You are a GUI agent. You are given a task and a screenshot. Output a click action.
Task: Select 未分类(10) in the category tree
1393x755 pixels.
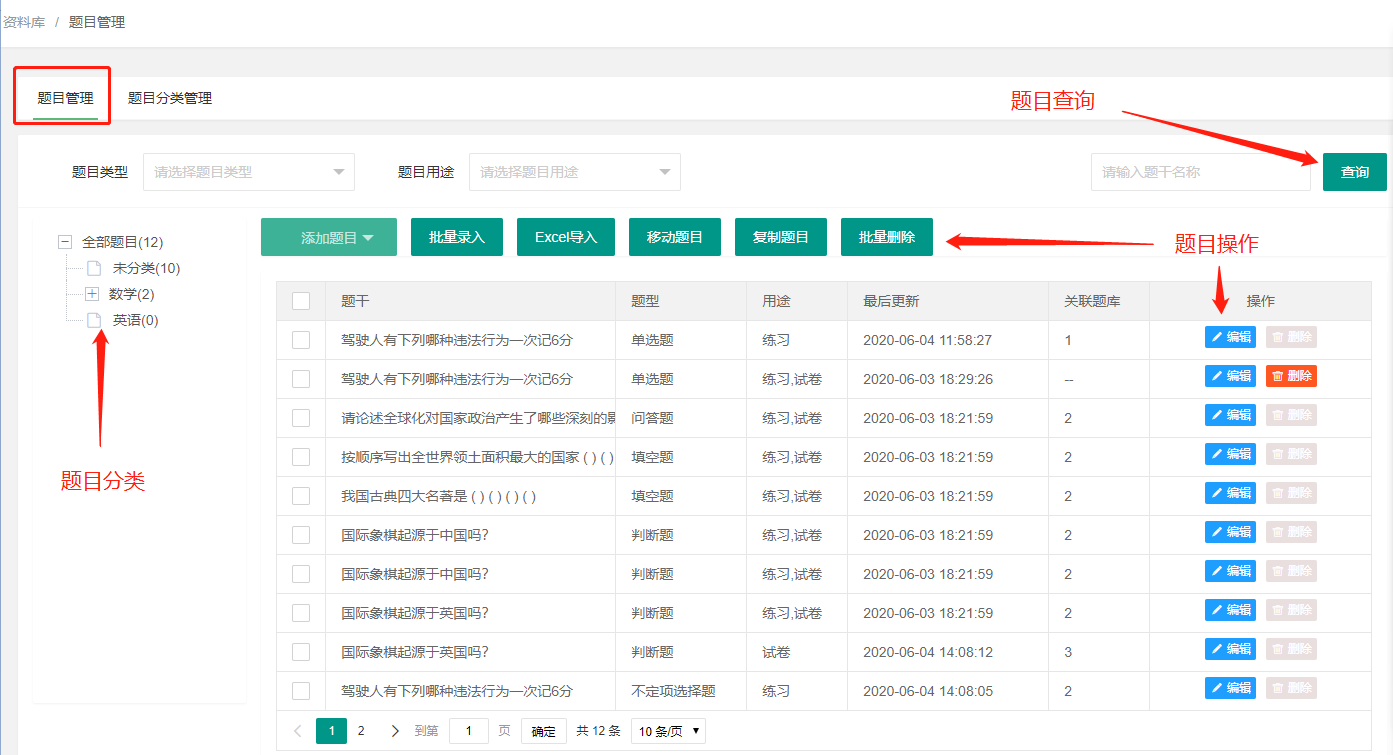coord(146,268)
